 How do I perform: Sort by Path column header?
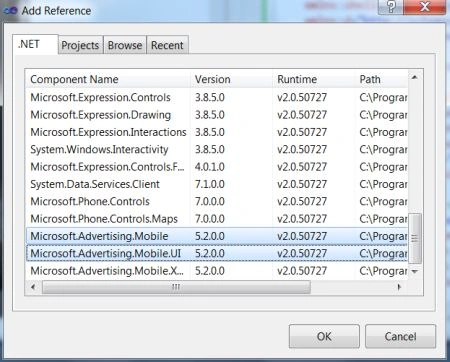[381, 79]
